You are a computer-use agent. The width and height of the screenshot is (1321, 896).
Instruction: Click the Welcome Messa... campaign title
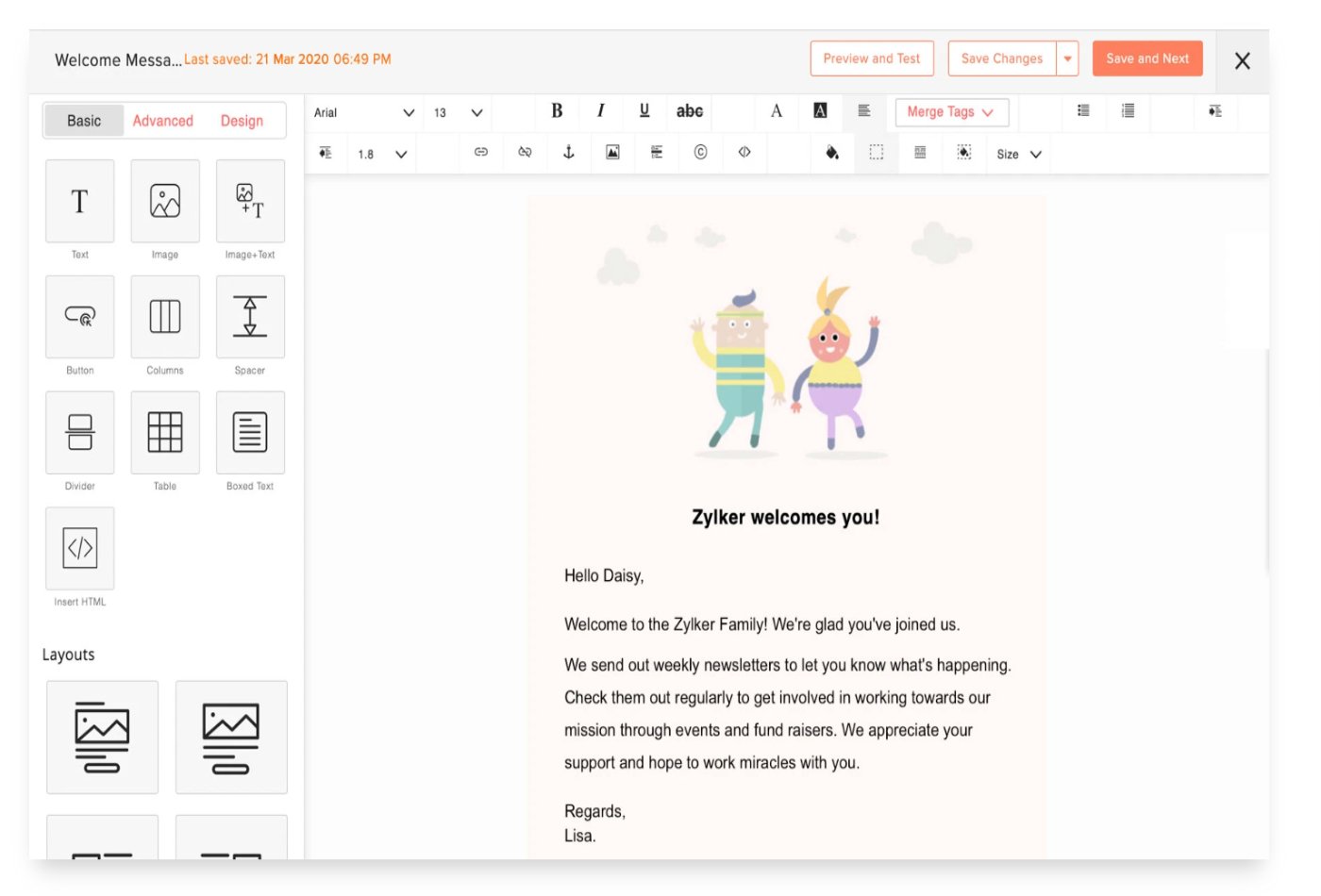point(117,59)
